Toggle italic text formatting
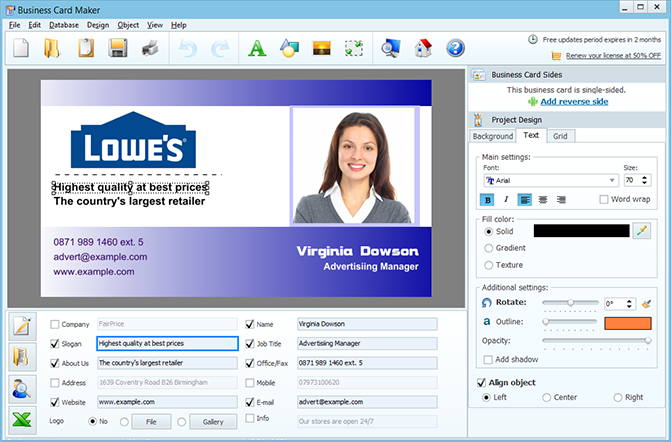Viewport: 671px width, 442px height. (x=506, y=199)
